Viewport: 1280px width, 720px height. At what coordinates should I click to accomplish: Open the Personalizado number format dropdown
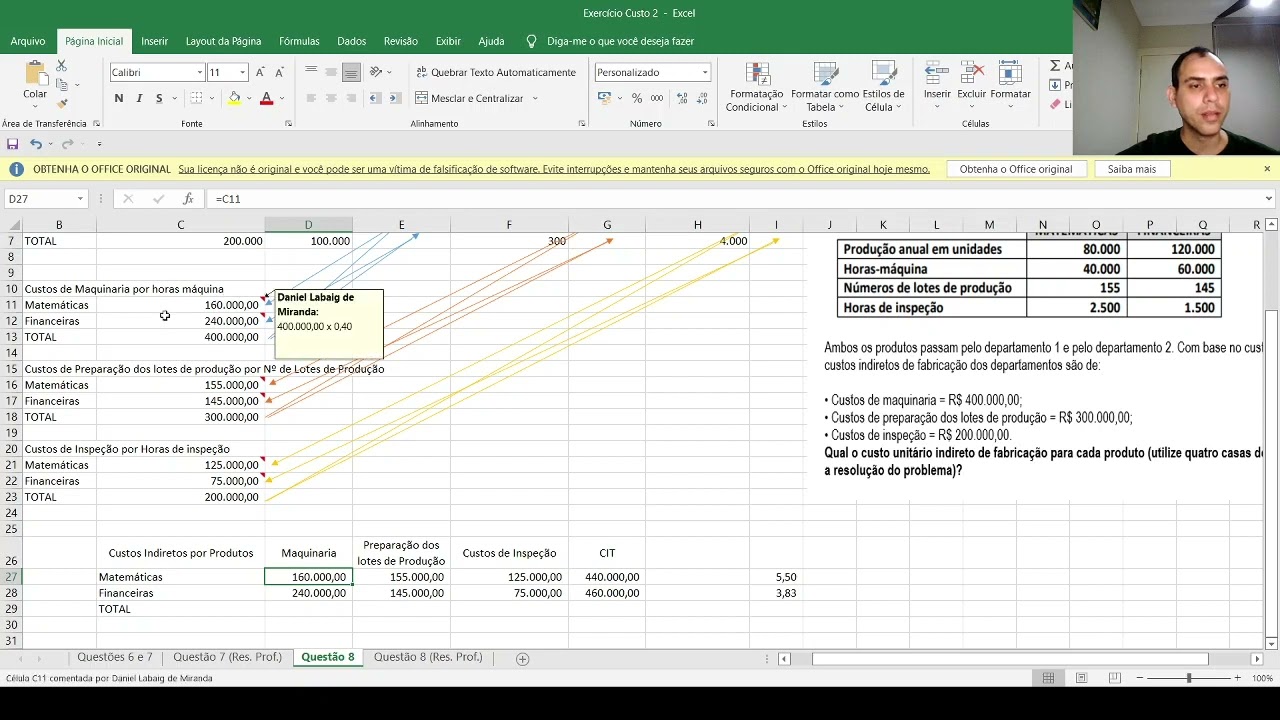click(704, 73)
